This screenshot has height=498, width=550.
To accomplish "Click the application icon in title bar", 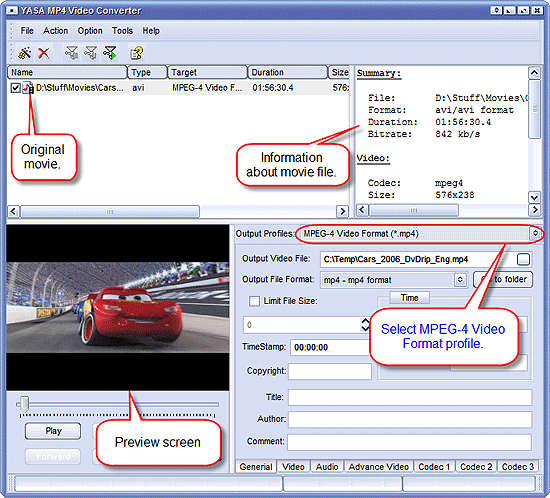I will (12, 11).
